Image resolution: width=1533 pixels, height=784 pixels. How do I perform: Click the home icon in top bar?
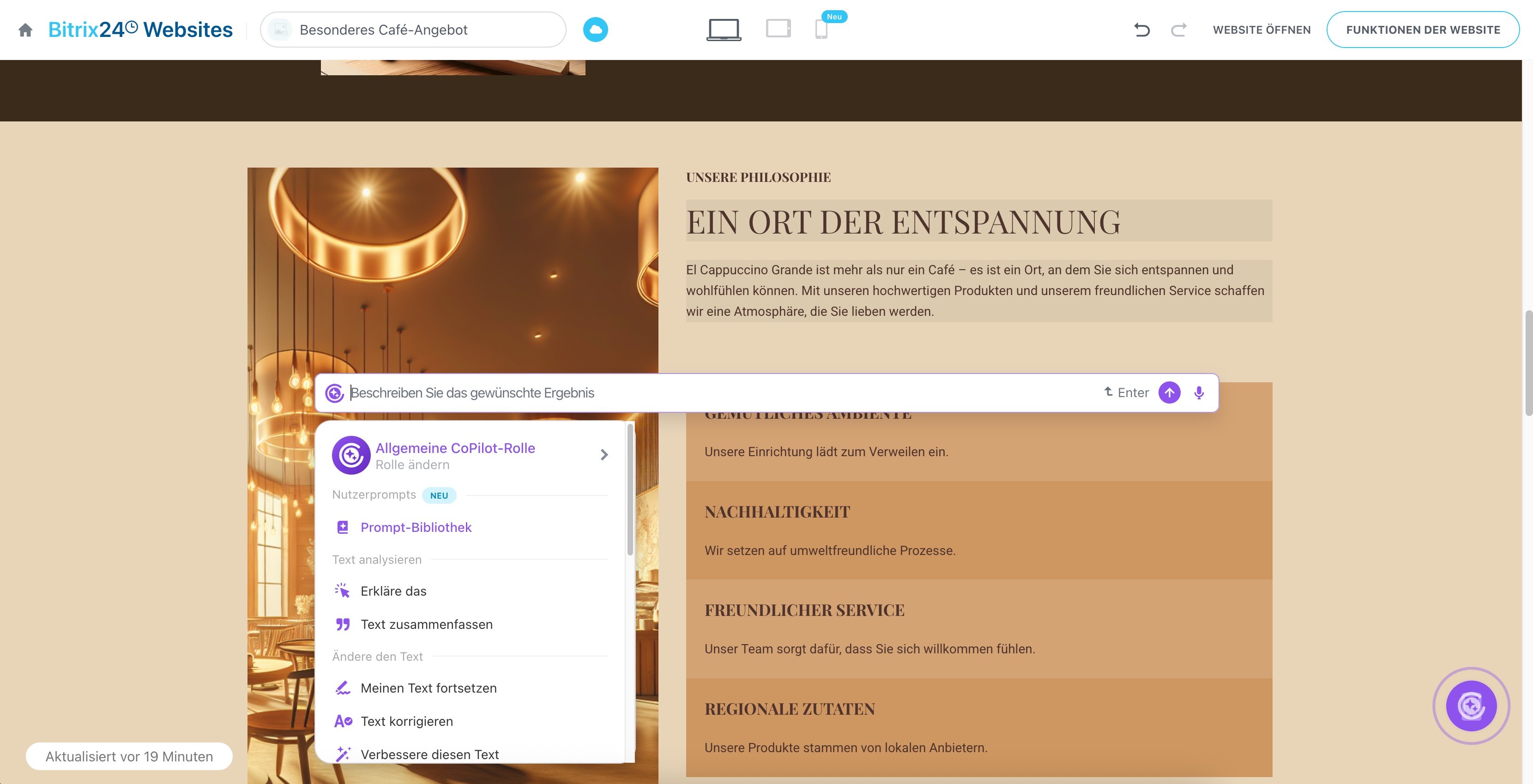(x=25, y=30)
